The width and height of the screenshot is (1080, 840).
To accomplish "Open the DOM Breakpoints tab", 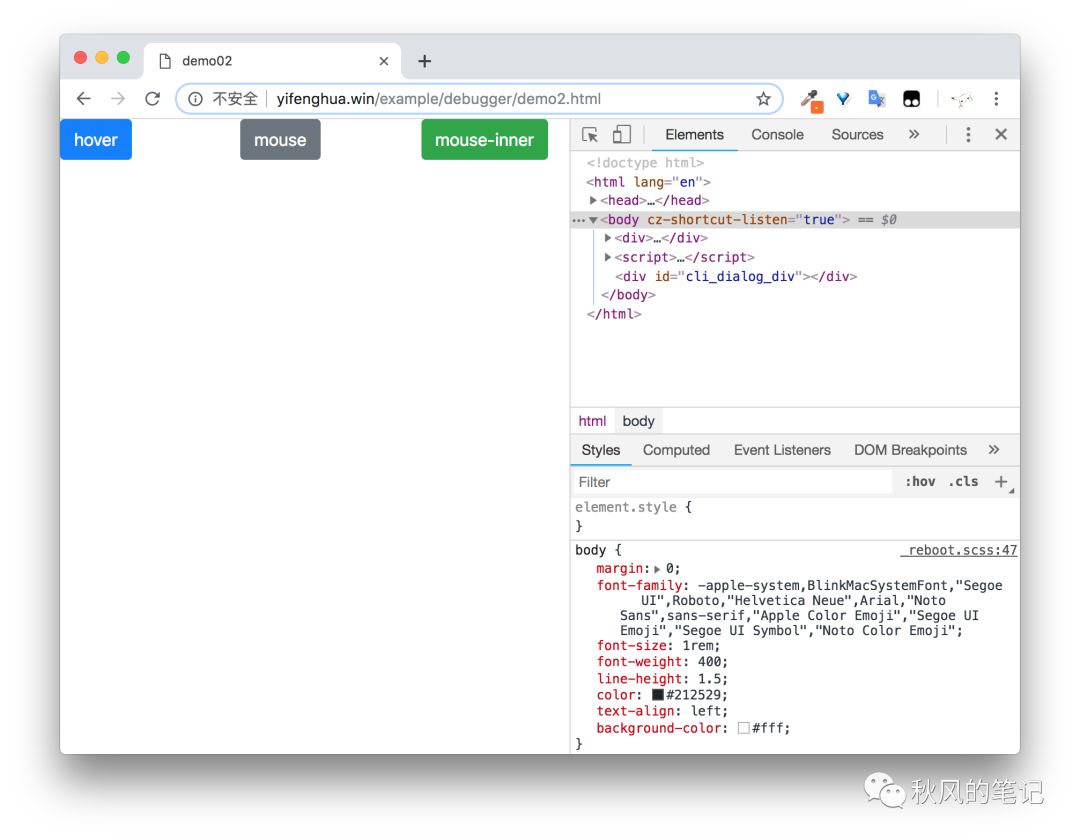I will [910, 450].
